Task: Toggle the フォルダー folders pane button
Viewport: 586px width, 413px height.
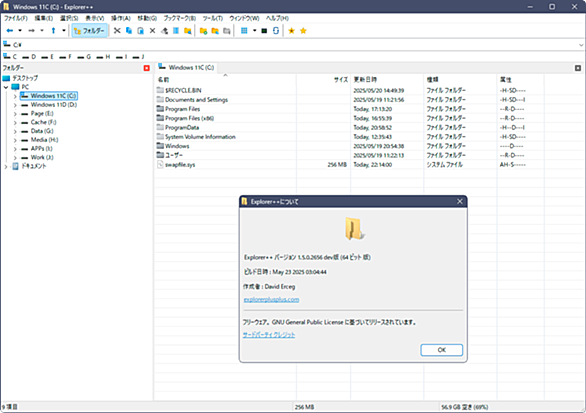Action: pyautogui.click(x=90, y=31)
